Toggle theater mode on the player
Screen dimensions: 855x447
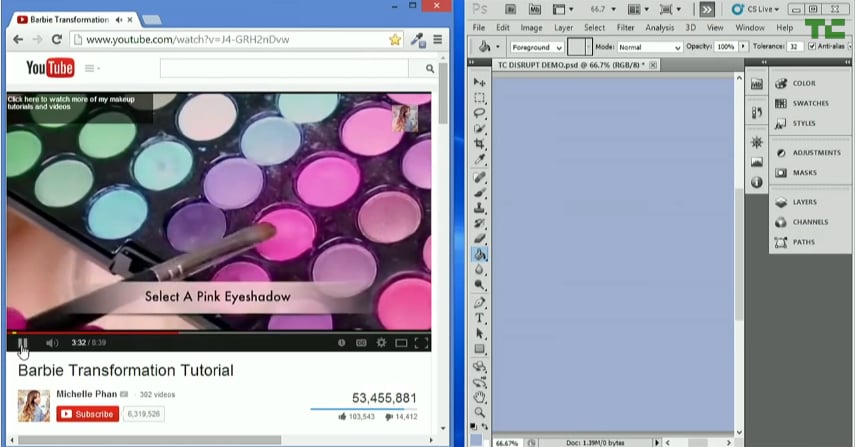401,342
